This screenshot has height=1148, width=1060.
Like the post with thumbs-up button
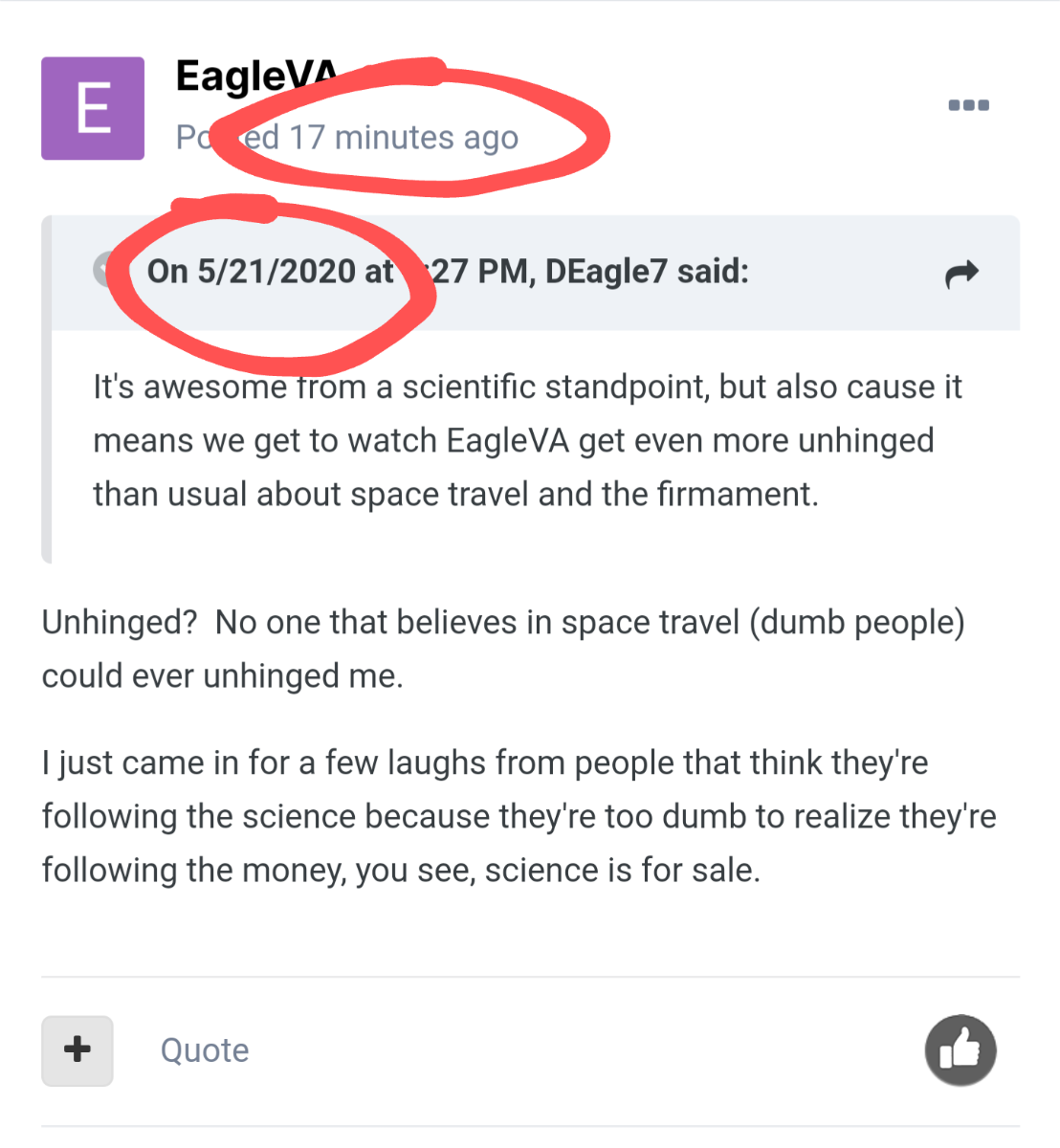coord(961,1050)
